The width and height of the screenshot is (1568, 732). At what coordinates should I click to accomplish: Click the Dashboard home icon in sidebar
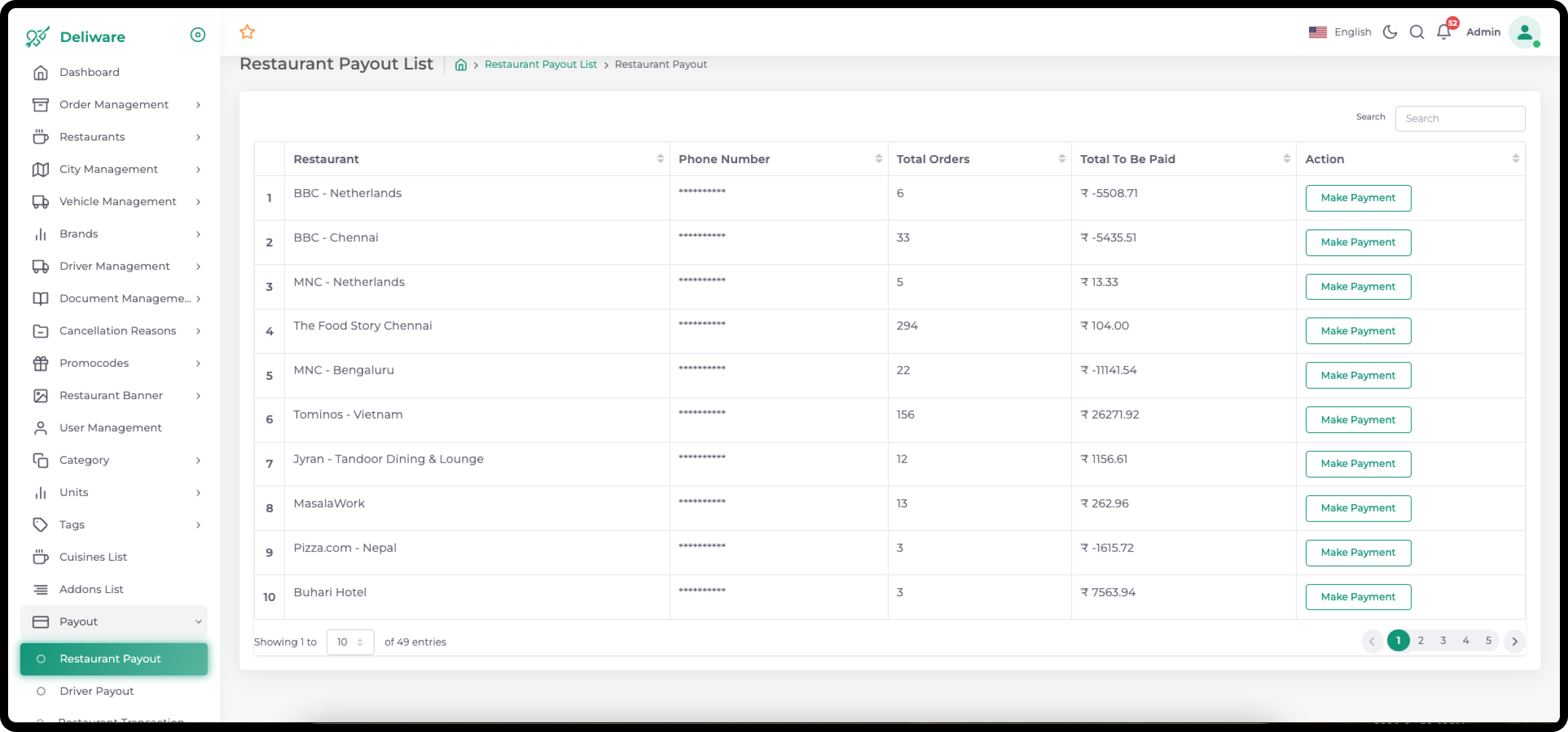click(40, 72)
